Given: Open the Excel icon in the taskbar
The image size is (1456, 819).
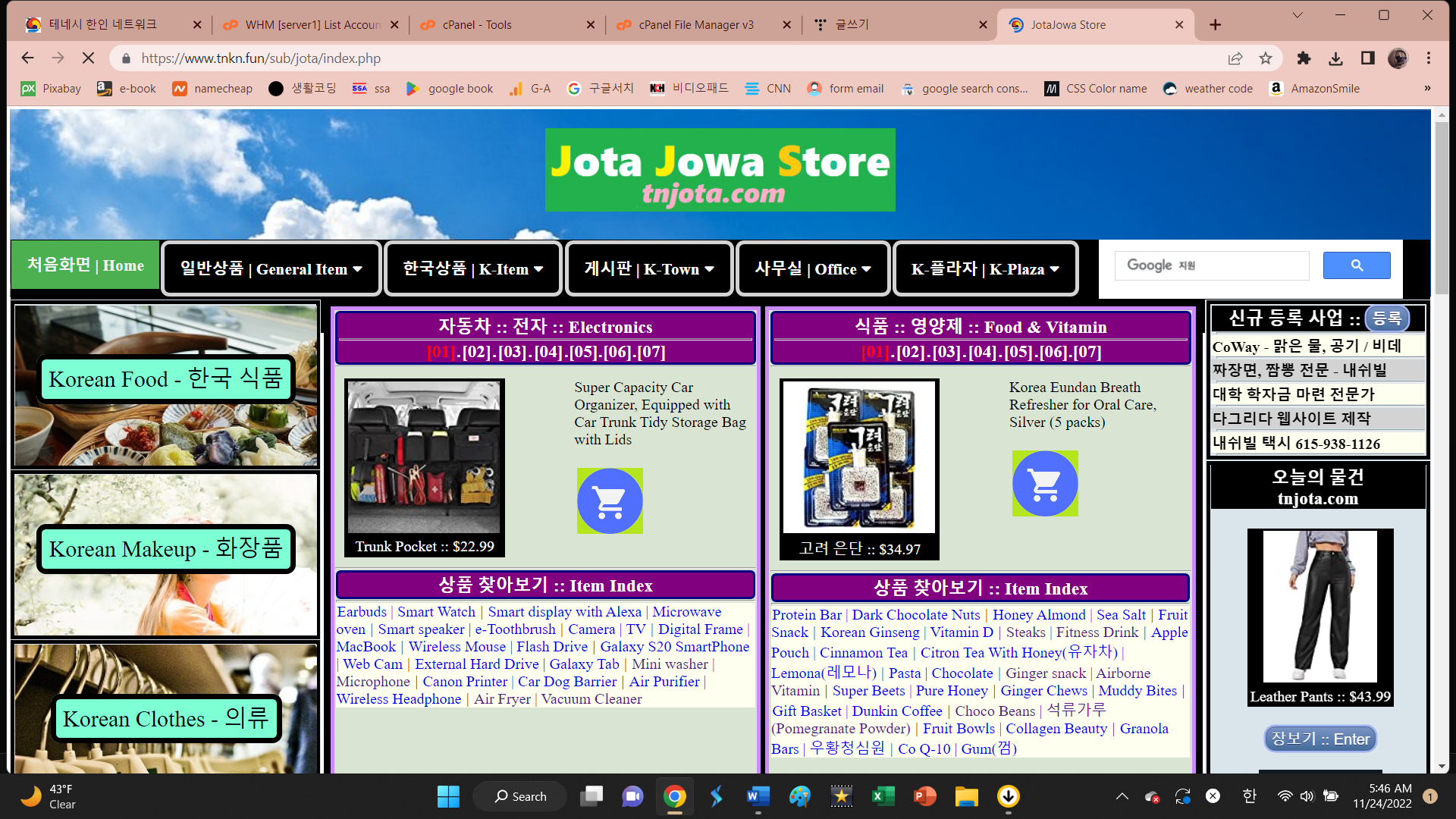Looking at the screenshot, I should click(882, 796).
